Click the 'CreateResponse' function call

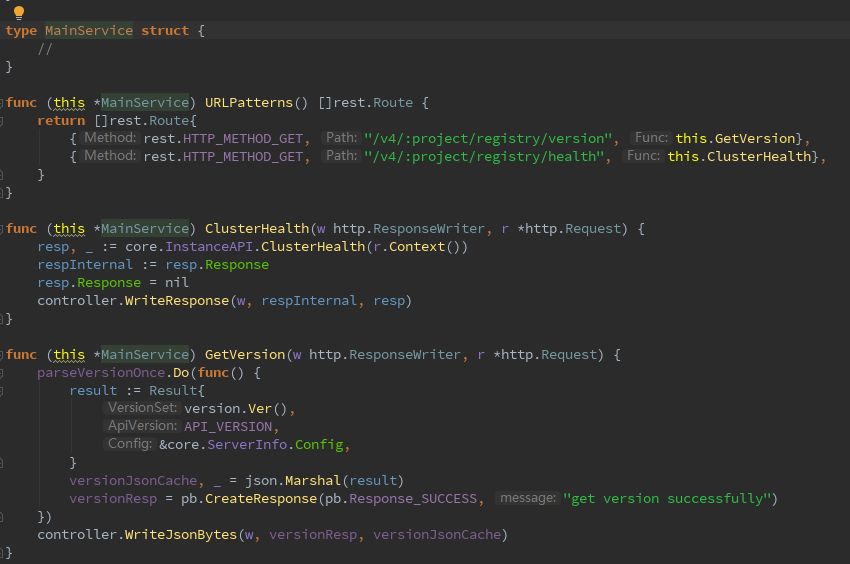point(260,498)
